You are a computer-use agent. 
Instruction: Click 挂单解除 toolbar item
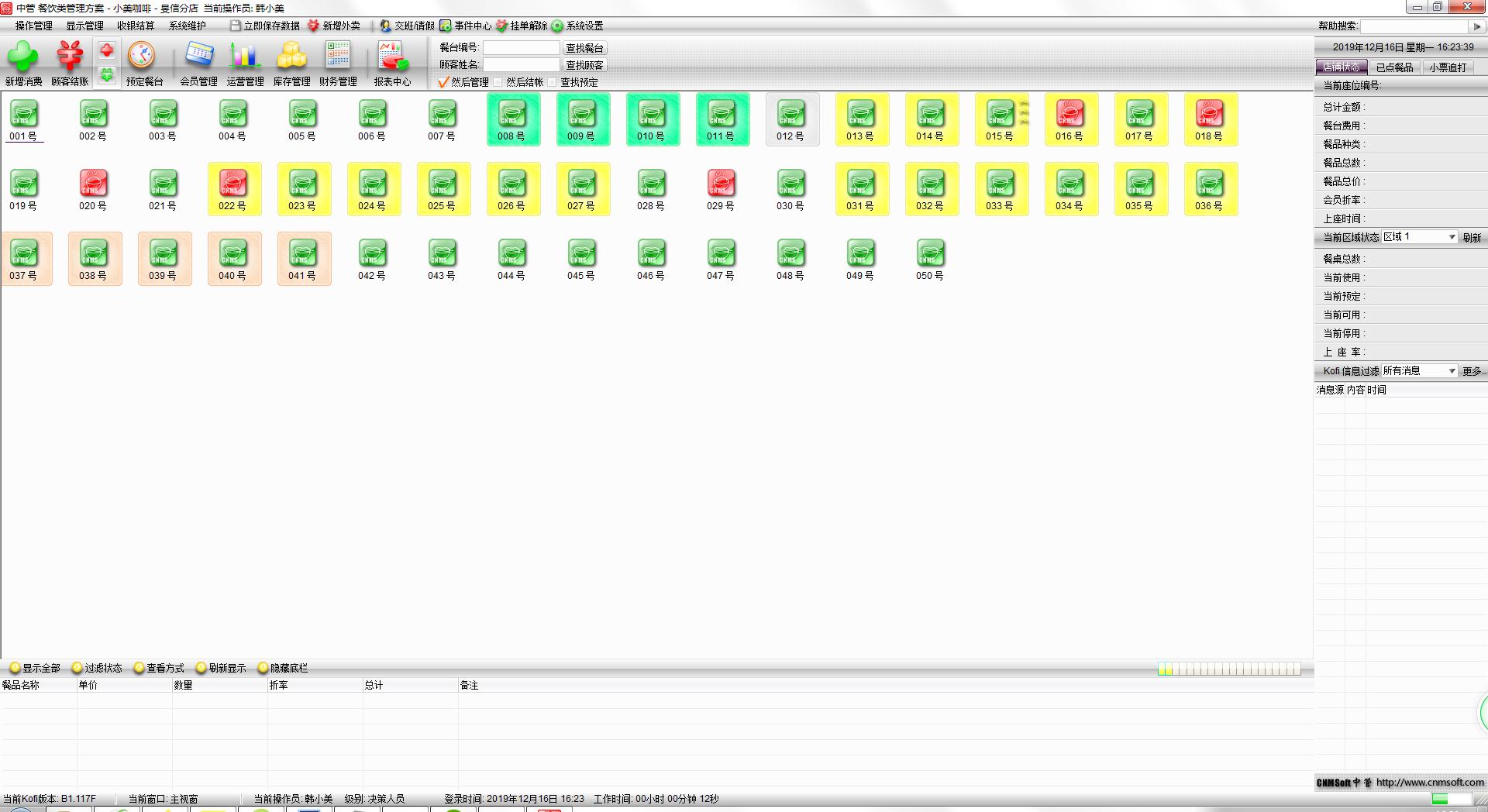(522, 26)
